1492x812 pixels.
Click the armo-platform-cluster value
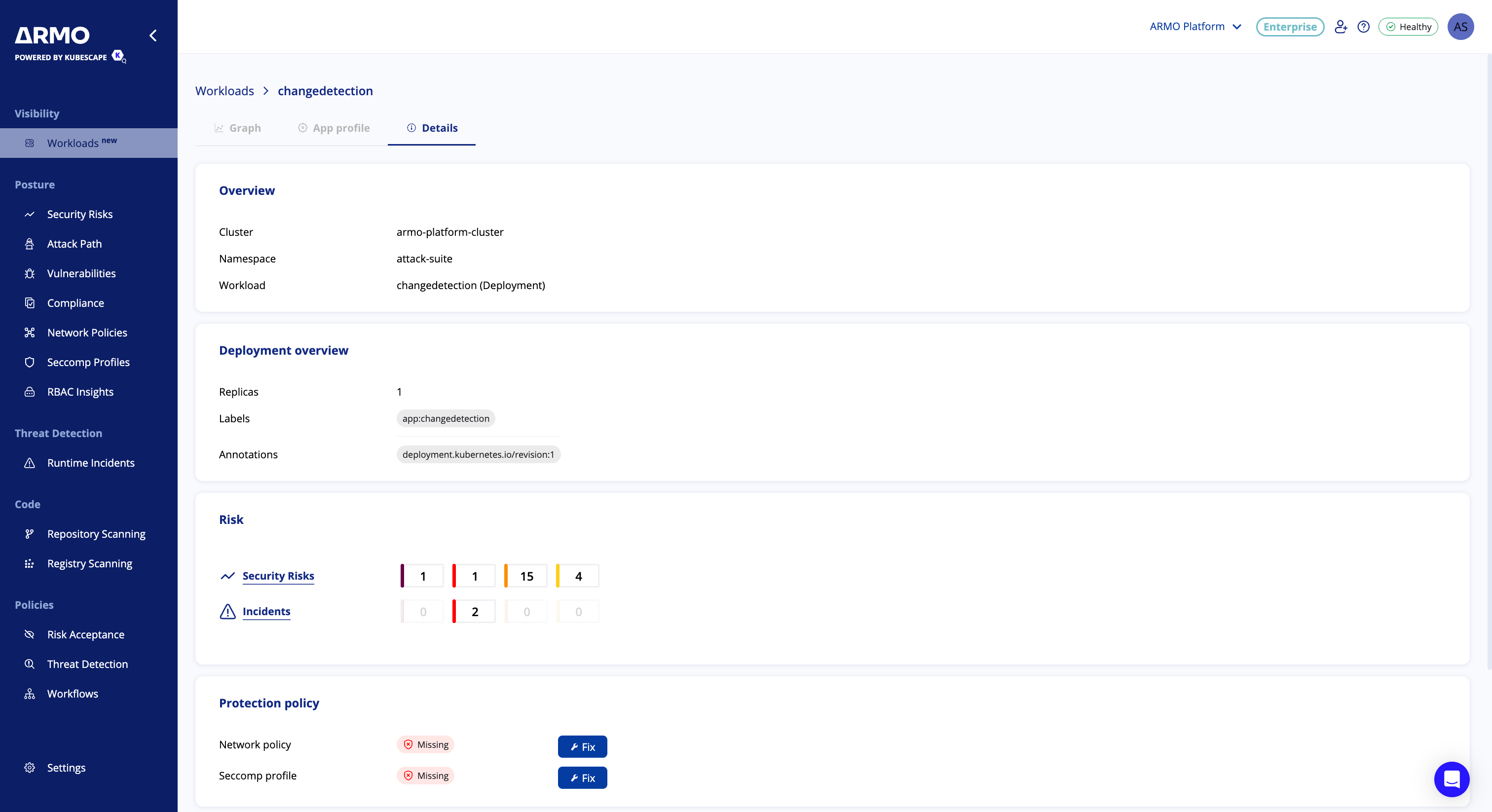click(450, 232)
